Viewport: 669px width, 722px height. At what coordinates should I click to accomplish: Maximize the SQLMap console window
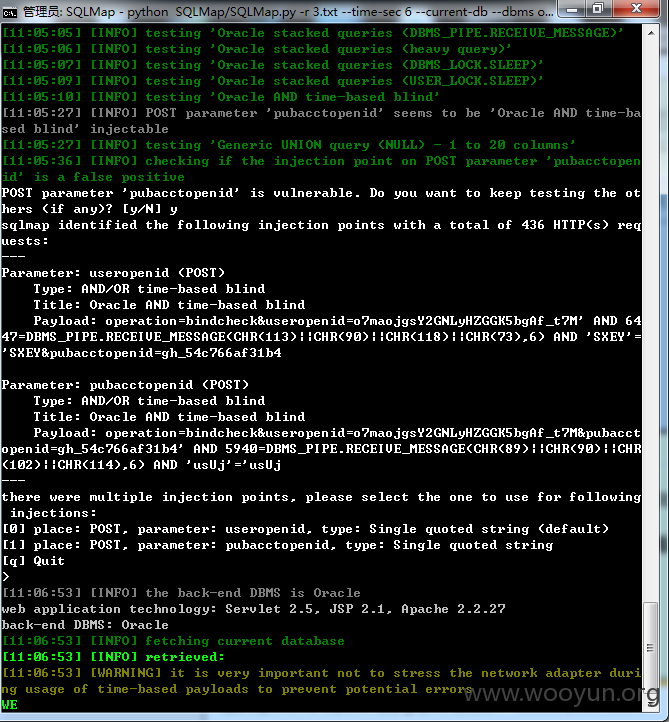click(598, 9)
